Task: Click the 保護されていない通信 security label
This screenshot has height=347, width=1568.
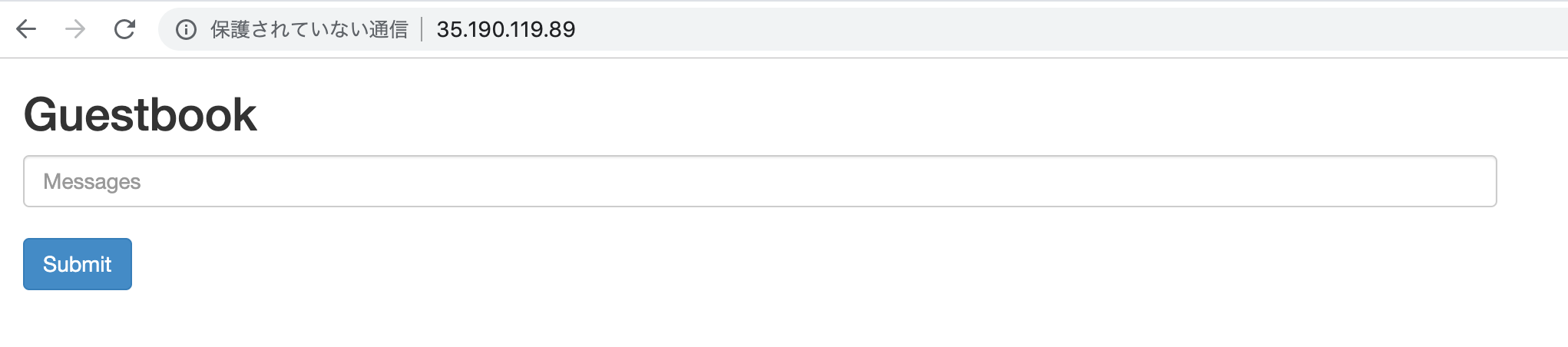Action: pyautogui.click(x=309, y=30)
